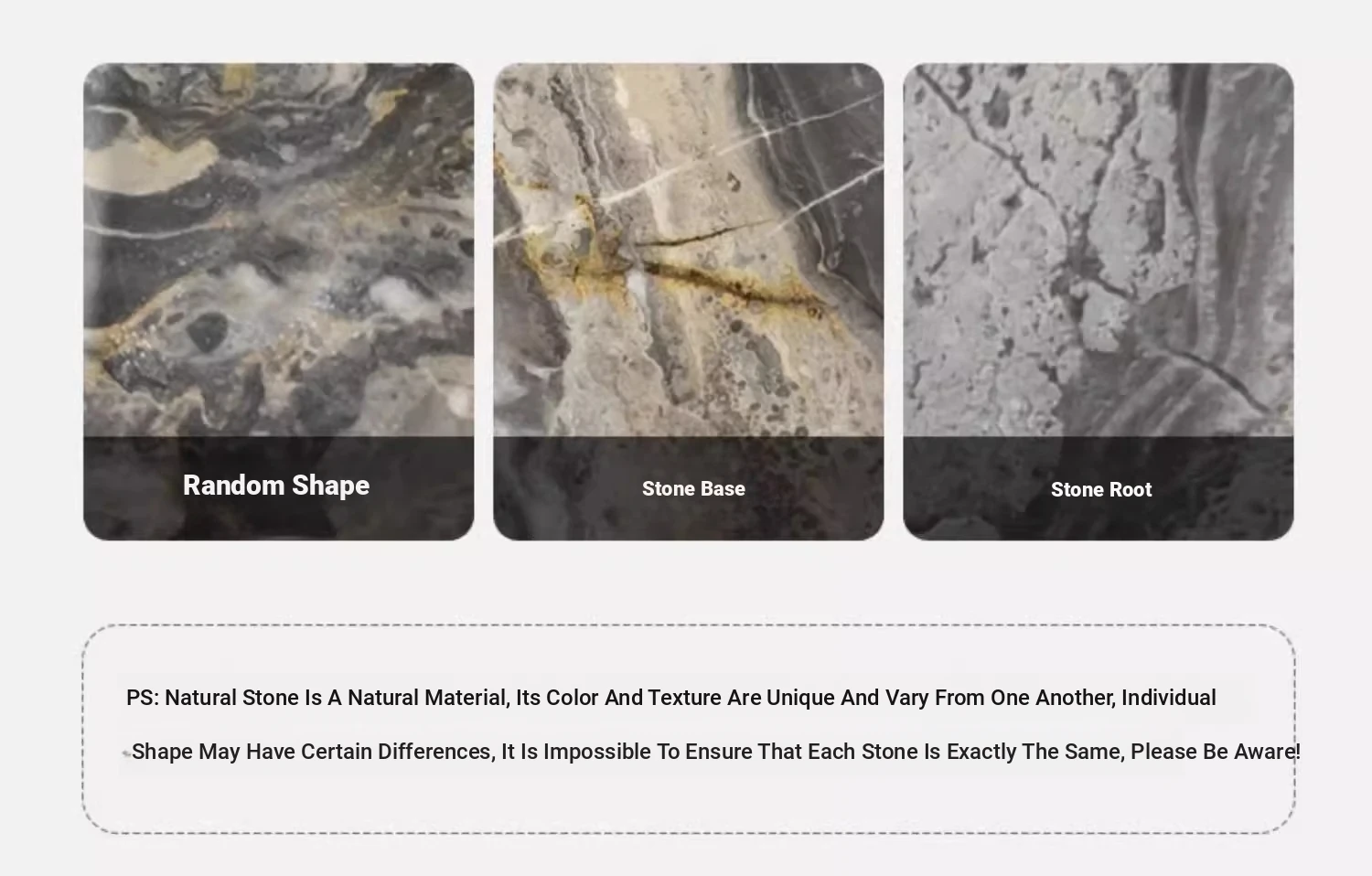Select the text "Shape May Have Certain Differences"

pyautogui.click(x=313, y=752)
